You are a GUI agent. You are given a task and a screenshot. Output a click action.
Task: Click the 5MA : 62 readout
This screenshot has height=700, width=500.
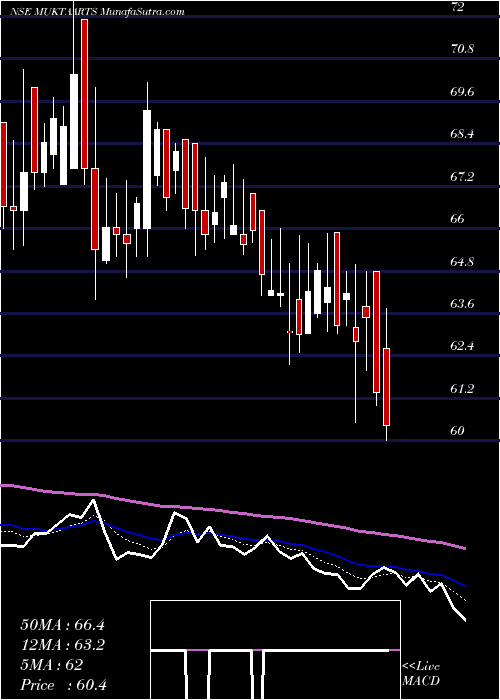pos(51,665)
